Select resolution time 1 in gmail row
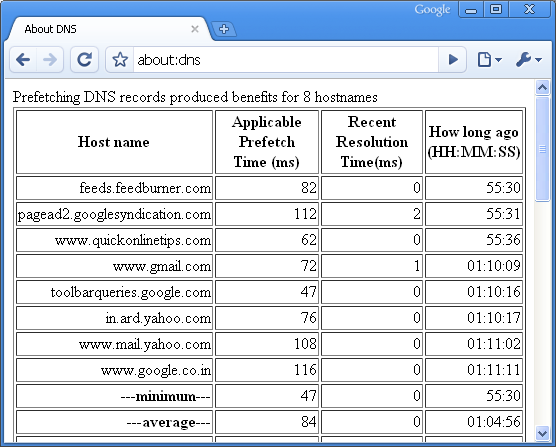Image resolution: width=556 pixels, height=447 pixels. coord(372,266)
